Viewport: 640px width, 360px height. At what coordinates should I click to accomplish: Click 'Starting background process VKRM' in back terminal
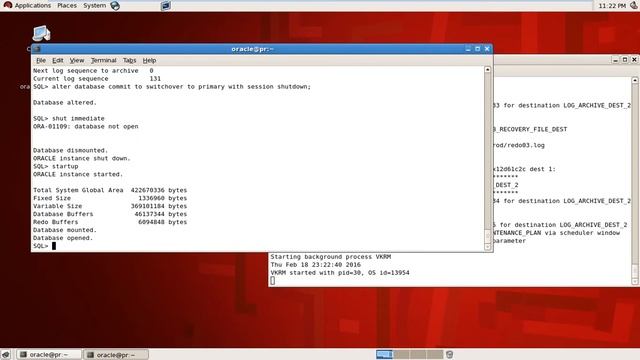[331, 257]
